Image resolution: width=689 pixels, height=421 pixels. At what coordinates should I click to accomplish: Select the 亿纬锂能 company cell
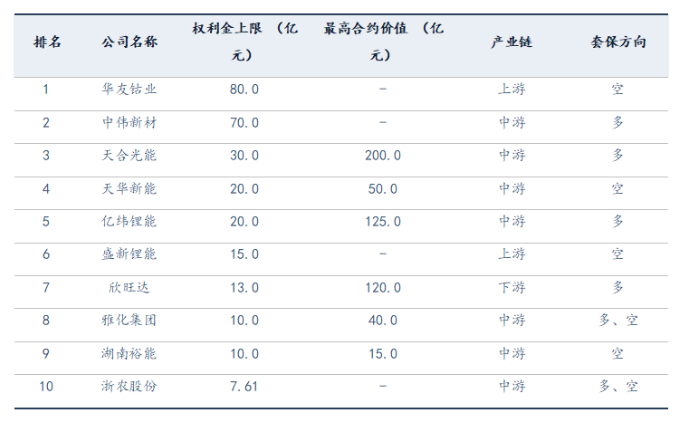click(129, 221)
